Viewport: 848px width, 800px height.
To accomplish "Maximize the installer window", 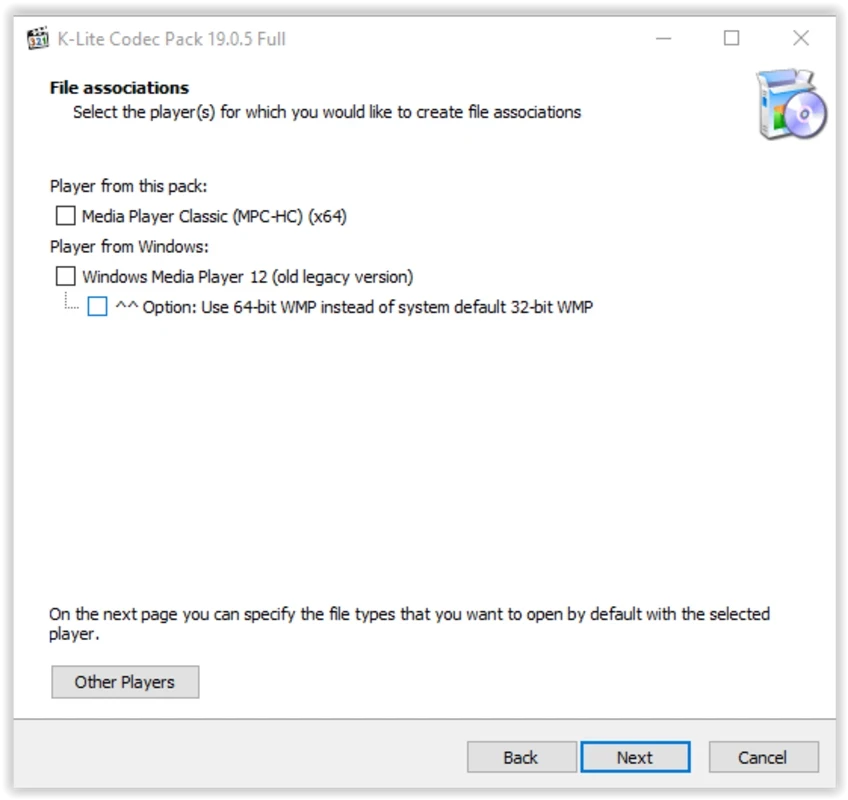I will tap(732, 39).
